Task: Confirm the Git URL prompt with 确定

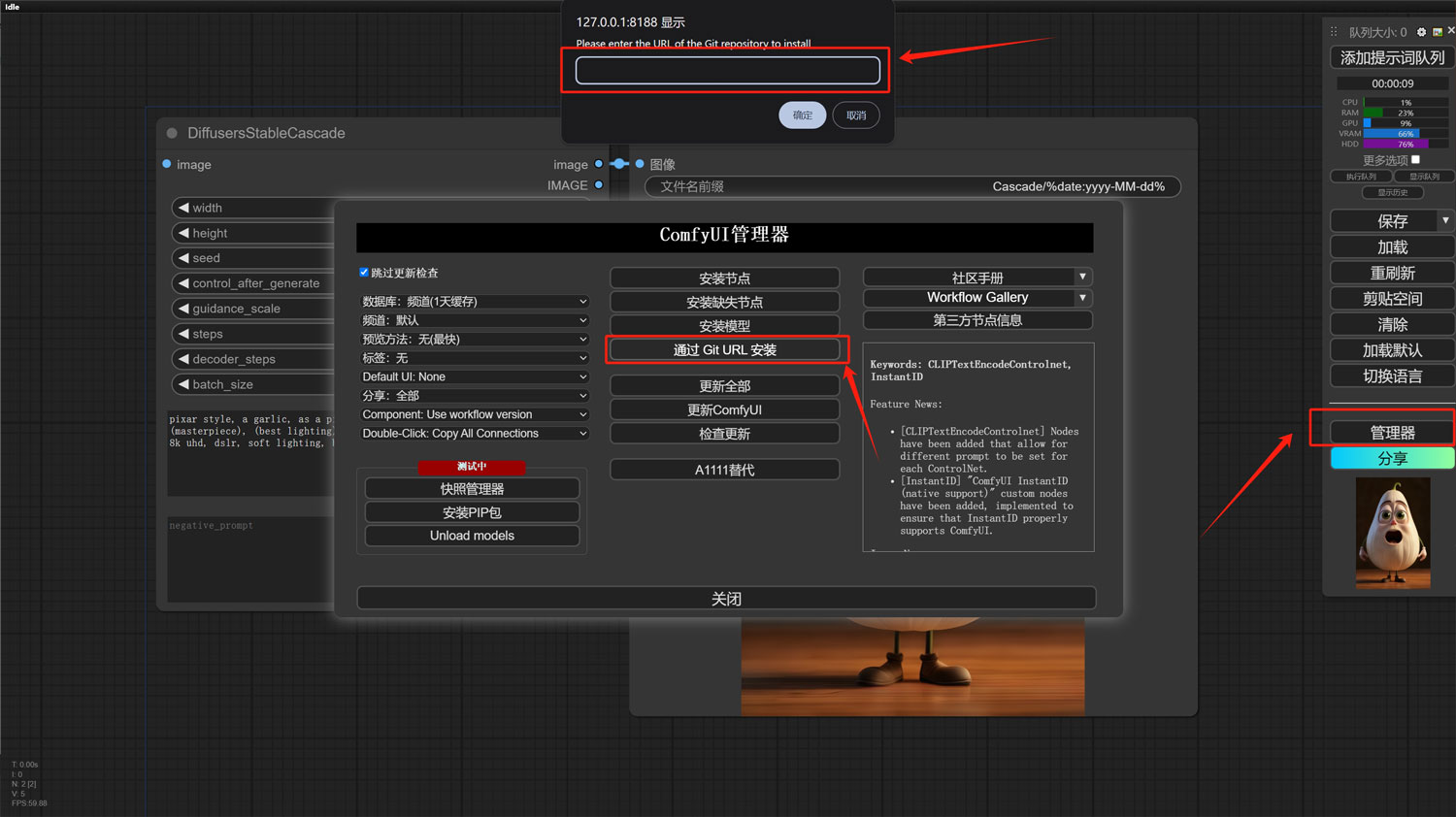Action: click(x=803, y=115)
